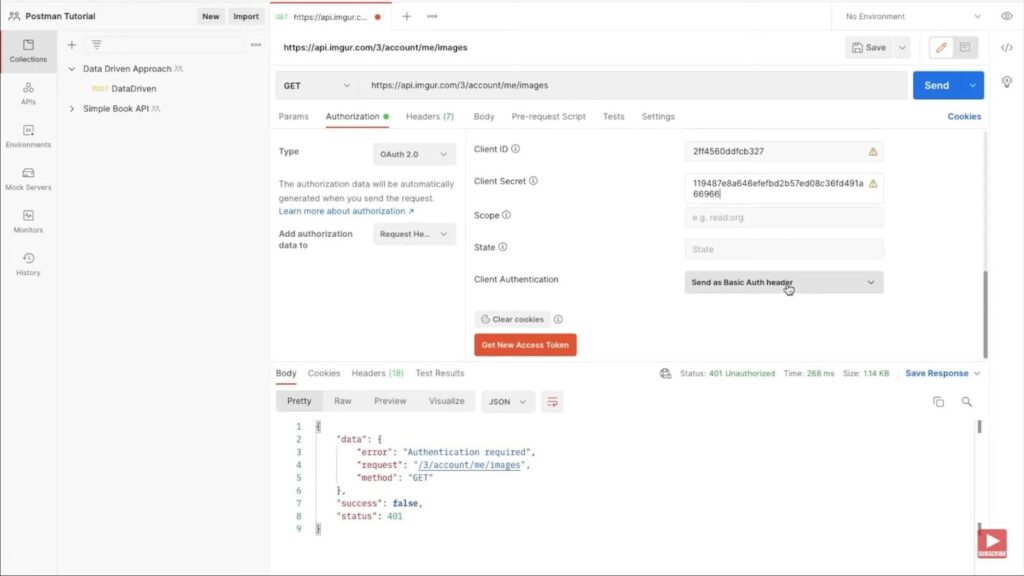This screenshot has height=576, width=1024.
Task: Click the Import button
Action: pyautogui.click(x=246, y=16)
